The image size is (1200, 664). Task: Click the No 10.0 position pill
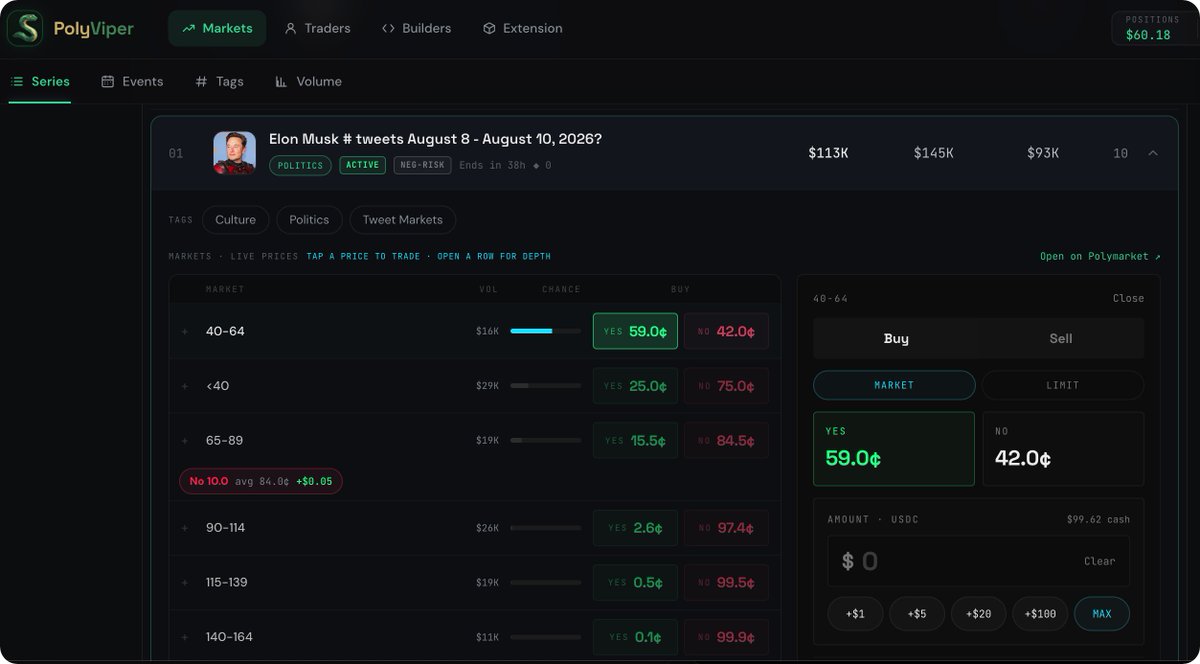[261, 481]
